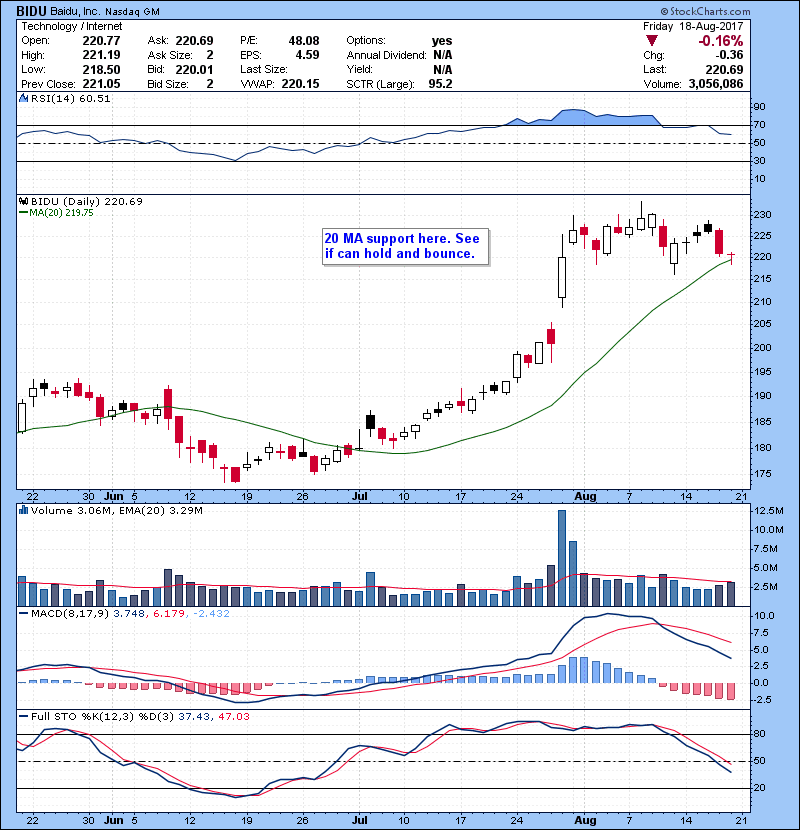Click the Jul label on price panel axis

[x=359, y=497]
